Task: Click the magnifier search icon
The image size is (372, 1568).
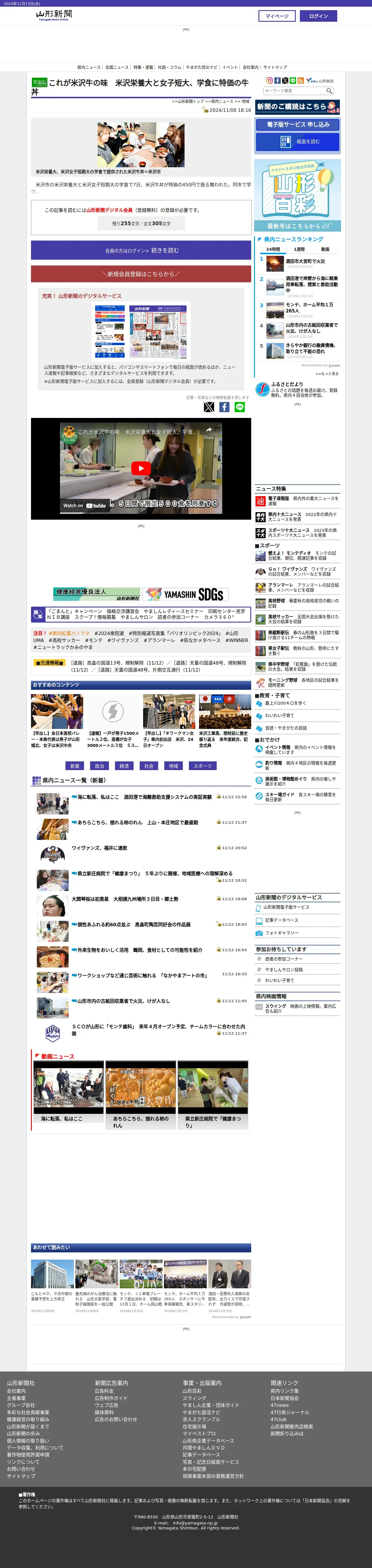Action: tap(329, 91)
